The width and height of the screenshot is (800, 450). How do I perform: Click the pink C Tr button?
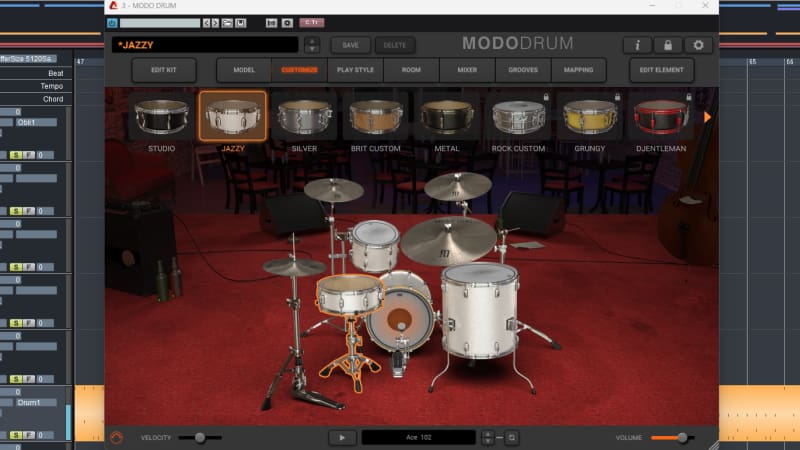[x=312, y=22]
